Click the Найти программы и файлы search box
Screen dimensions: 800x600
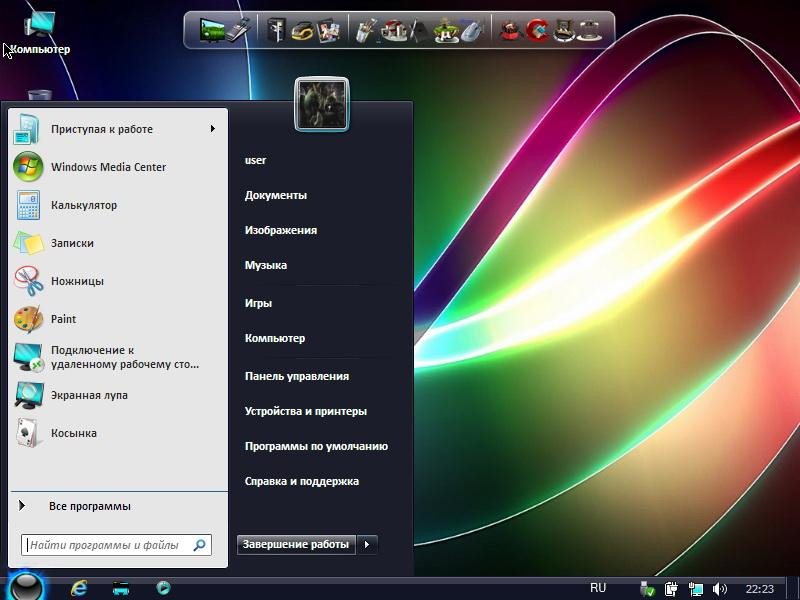[x=104, y=545]
